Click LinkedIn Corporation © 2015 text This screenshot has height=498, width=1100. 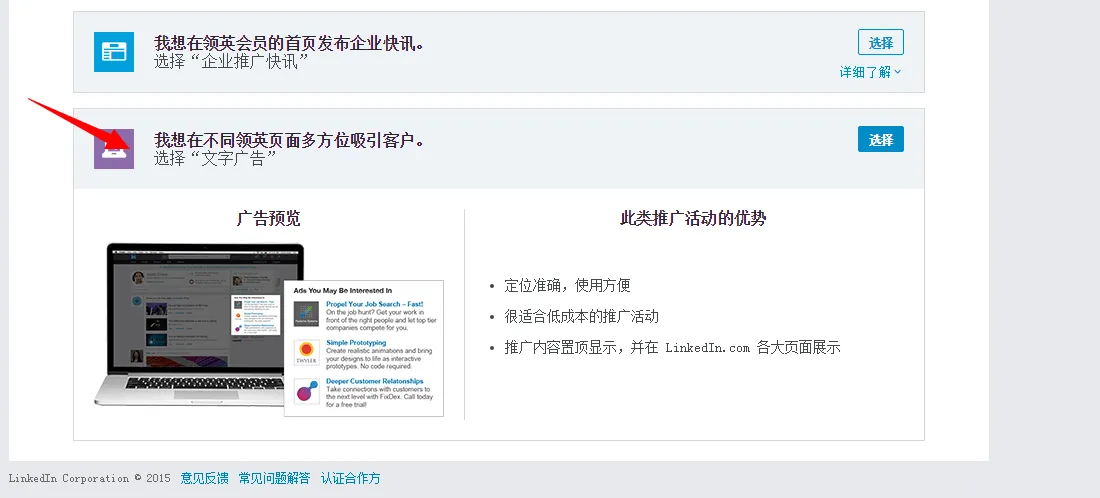coord(89,478)
